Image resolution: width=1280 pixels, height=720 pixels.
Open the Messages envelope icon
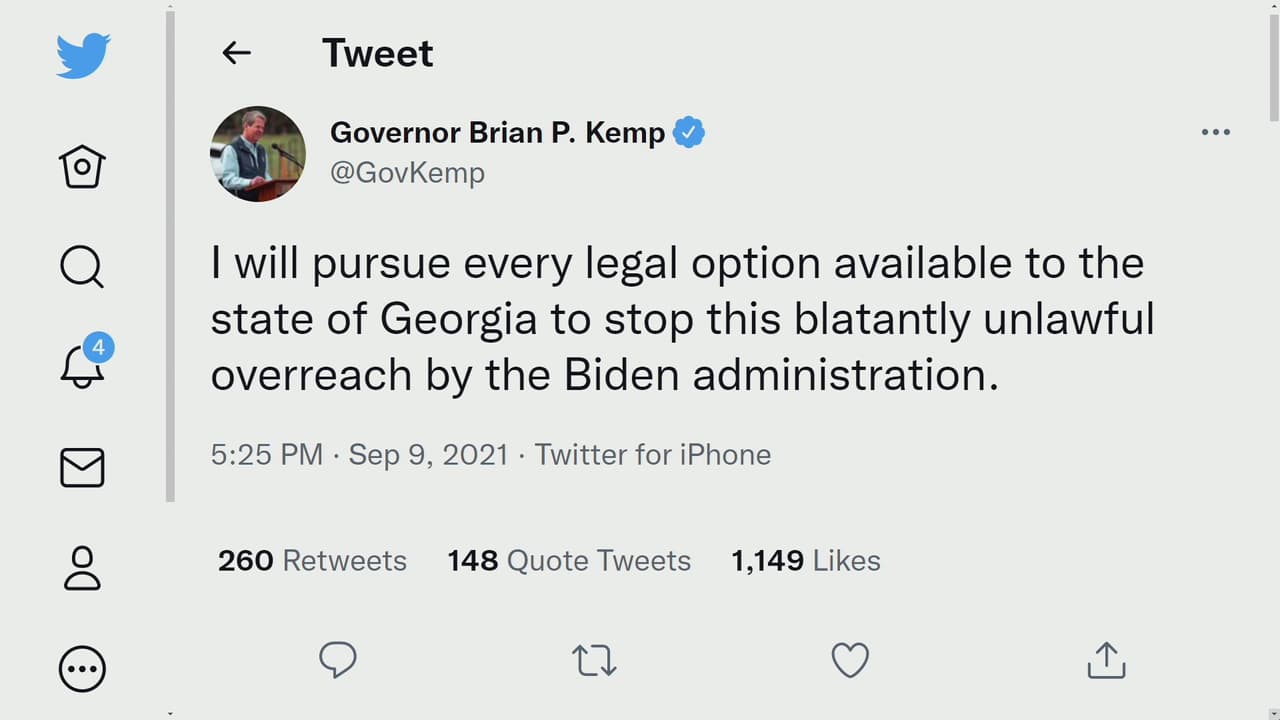click(x=82, y=468)
